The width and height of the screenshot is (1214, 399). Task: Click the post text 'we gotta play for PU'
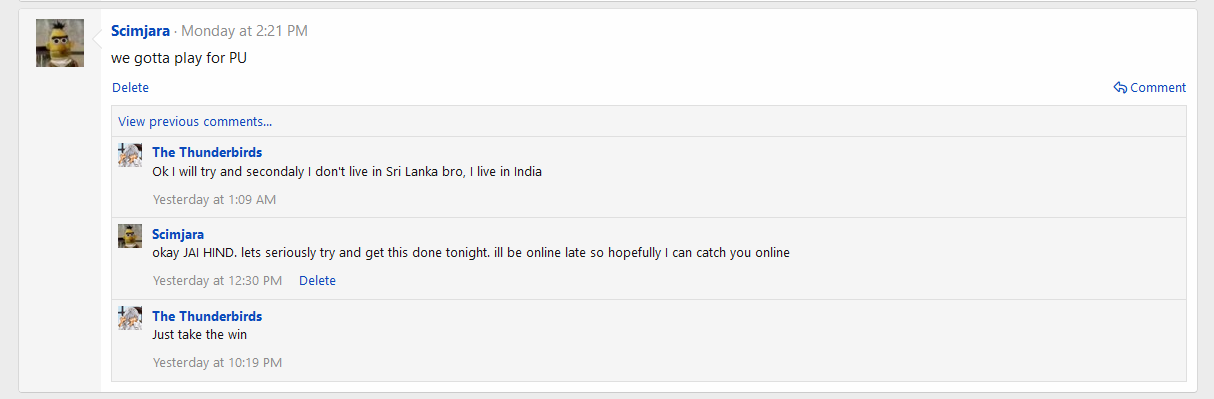[179, 58]
